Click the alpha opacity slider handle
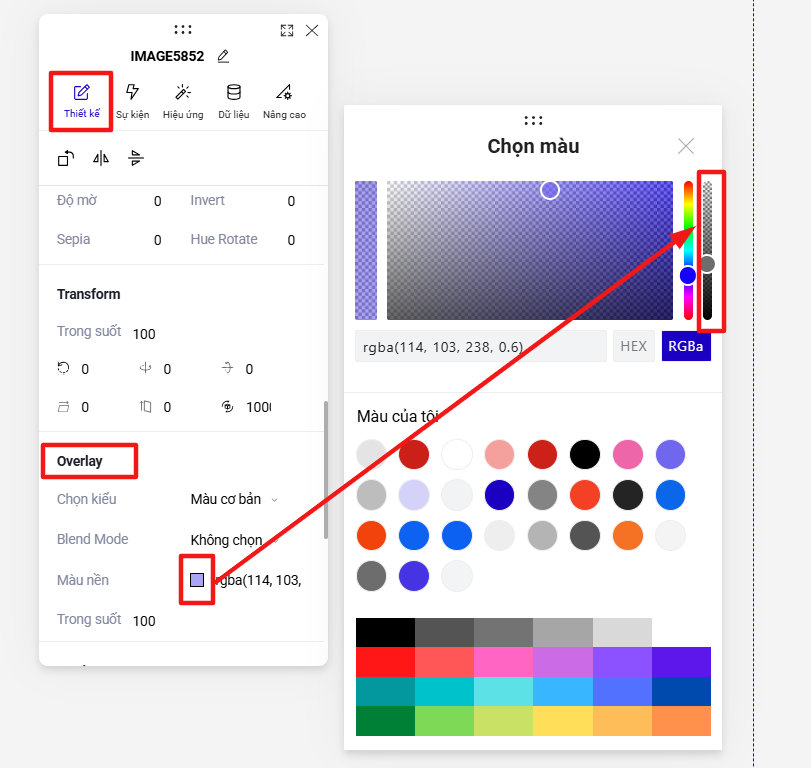The image size is (811, 768). coord(707,264)
